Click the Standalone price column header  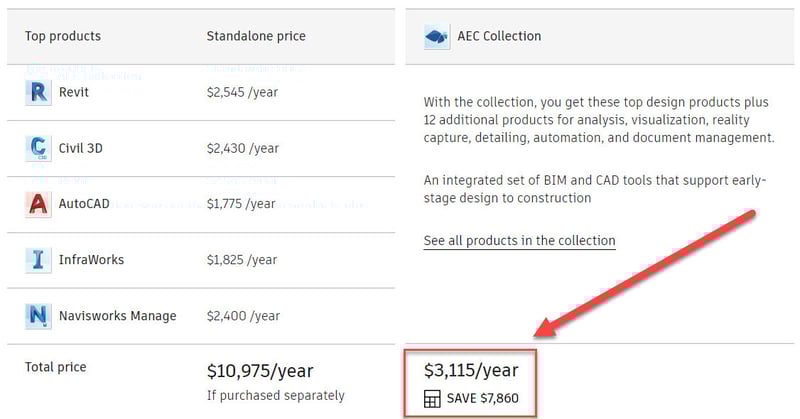point(256,36)
